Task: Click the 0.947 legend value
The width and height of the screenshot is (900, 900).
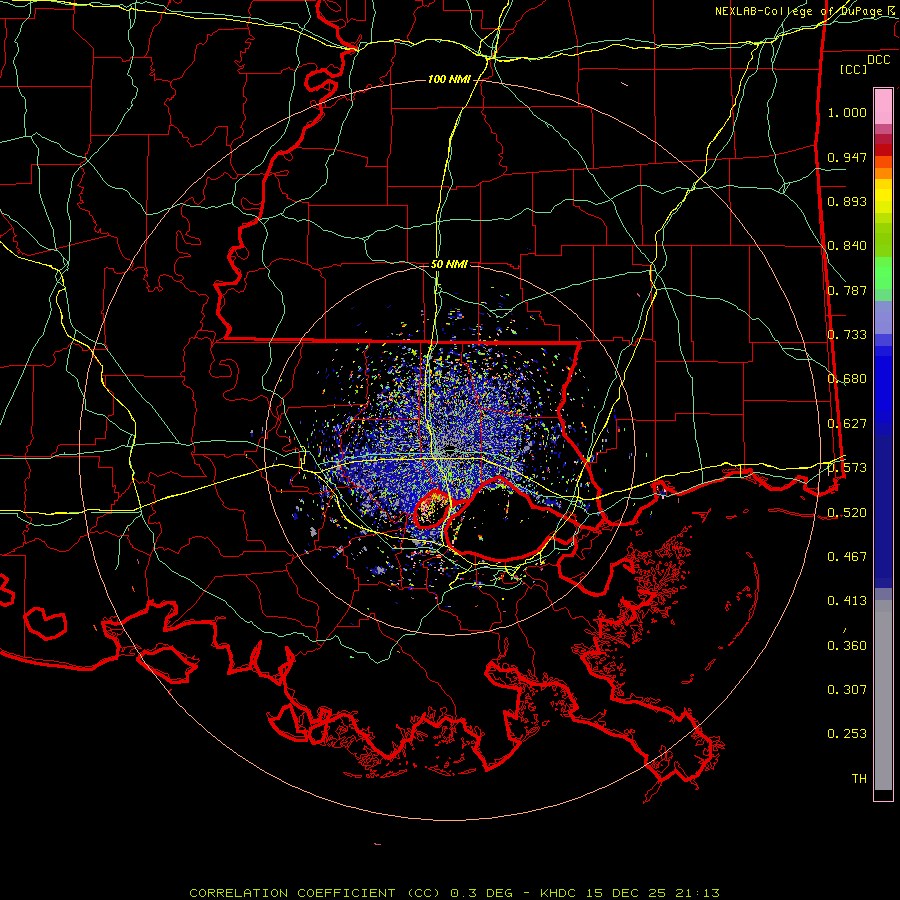Action: pyautogui.click(x=847, y=157)
